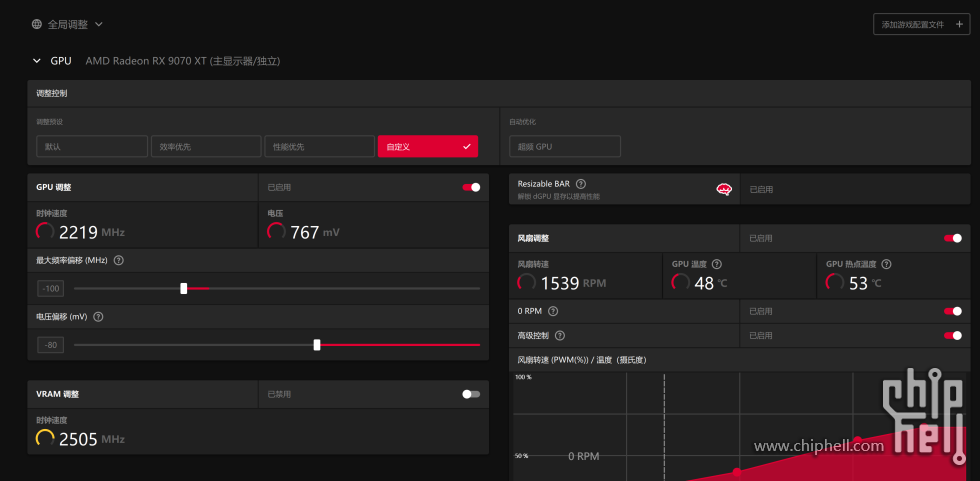Open the 全局调整 dropdown chevron
The width and height of the screenshot is (980, 481).
coord(98,24)
